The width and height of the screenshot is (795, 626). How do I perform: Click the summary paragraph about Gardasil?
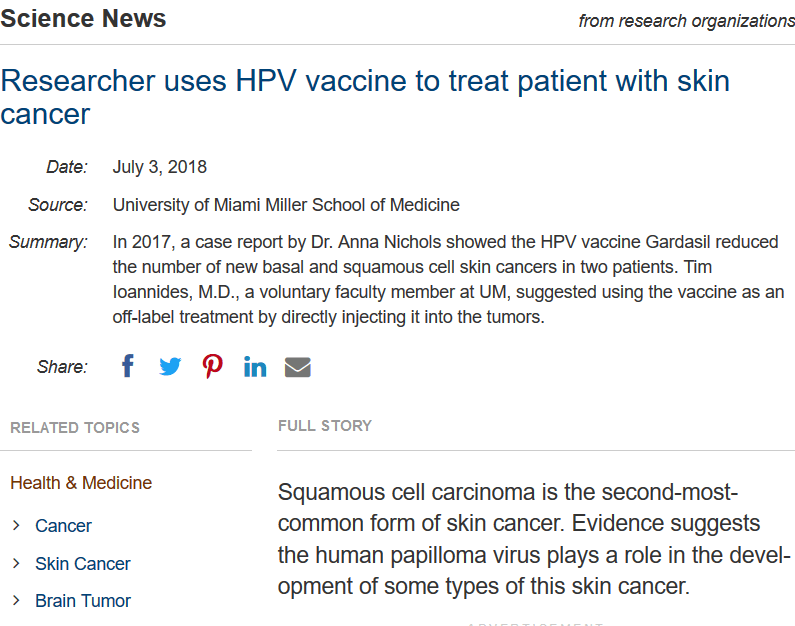pyautogui.click(x=449, y=279)
